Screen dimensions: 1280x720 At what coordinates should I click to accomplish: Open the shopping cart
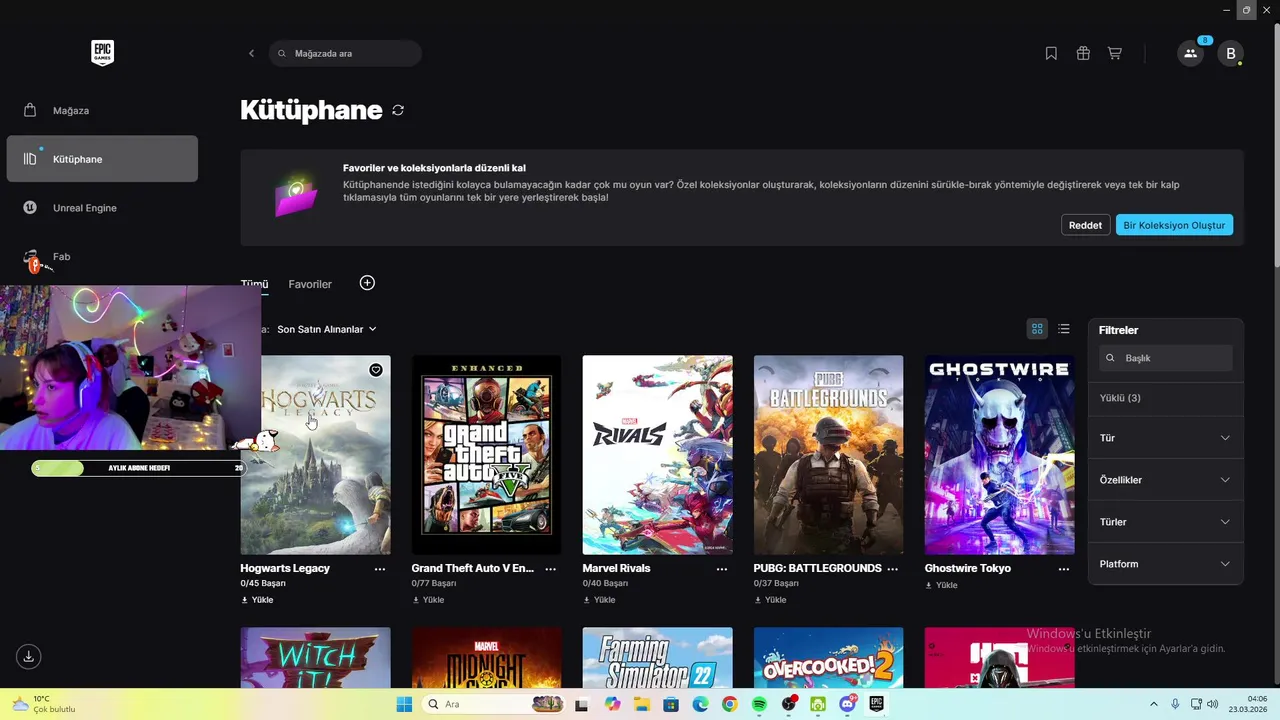(1114, 53)
